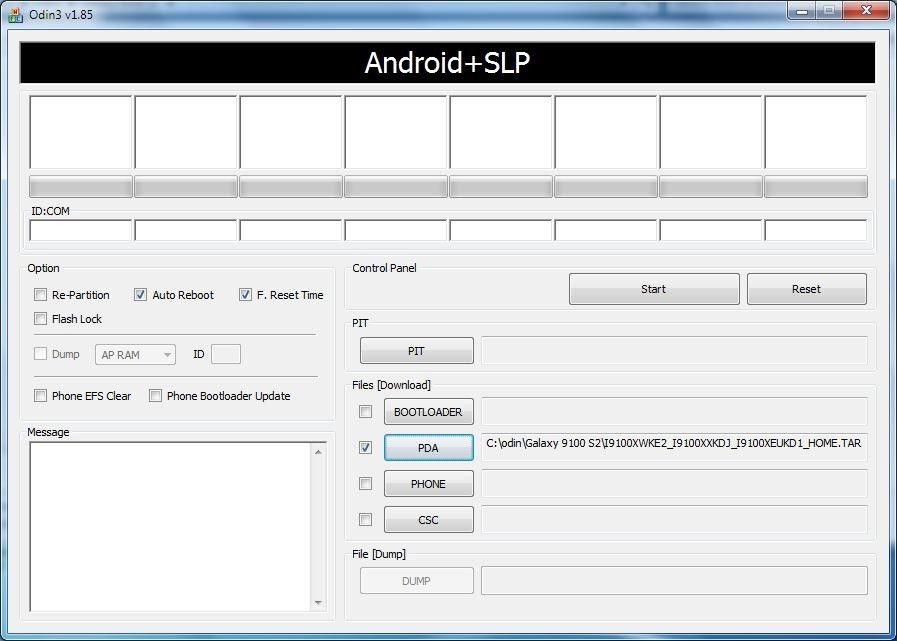Click the PIT file path field
Image resolution: width=897 pixels, height=641 pixels.
(674, 351)
